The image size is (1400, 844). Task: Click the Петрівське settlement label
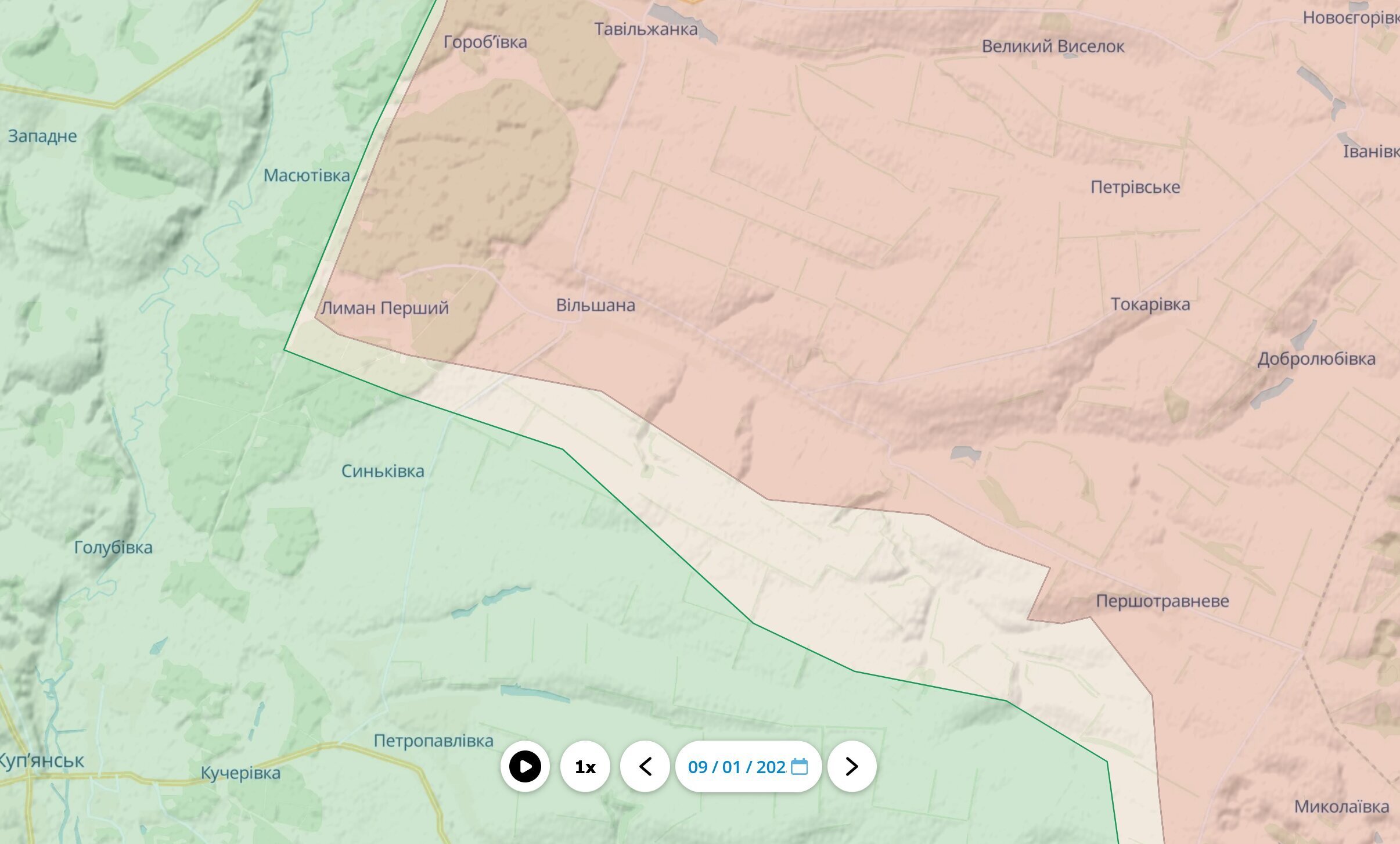[x=1135, y=187]
